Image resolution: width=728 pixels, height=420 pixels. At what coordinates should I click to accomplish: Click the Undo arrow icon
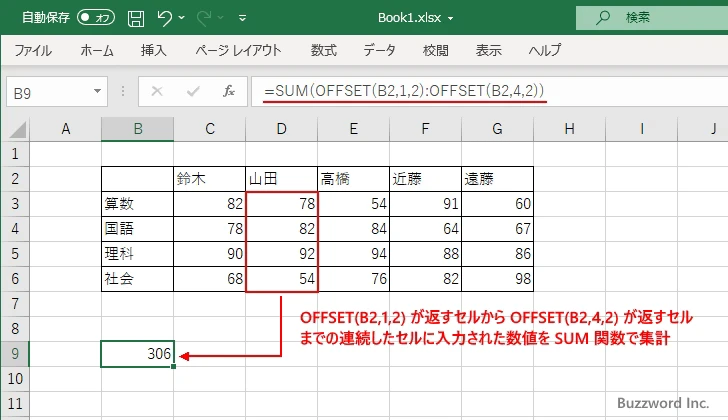click(x=165, y=18)
